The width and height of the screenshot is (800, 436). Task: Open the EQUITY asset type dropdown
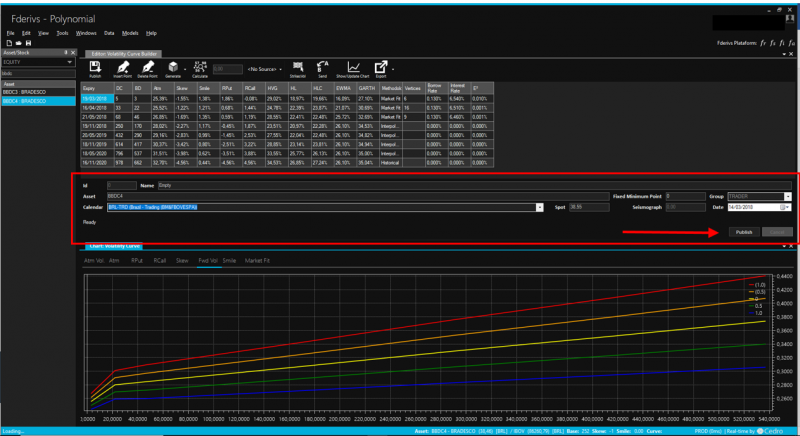click(x=71, y=62)
